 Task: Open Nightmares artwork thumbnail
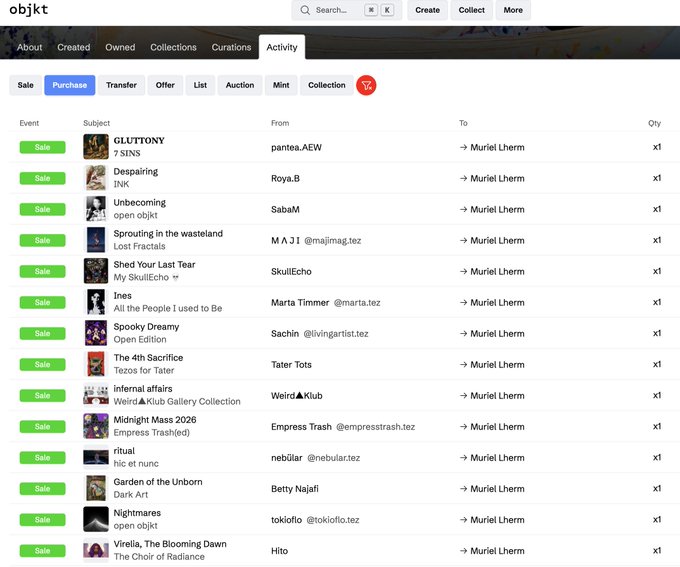click(96, 519)
